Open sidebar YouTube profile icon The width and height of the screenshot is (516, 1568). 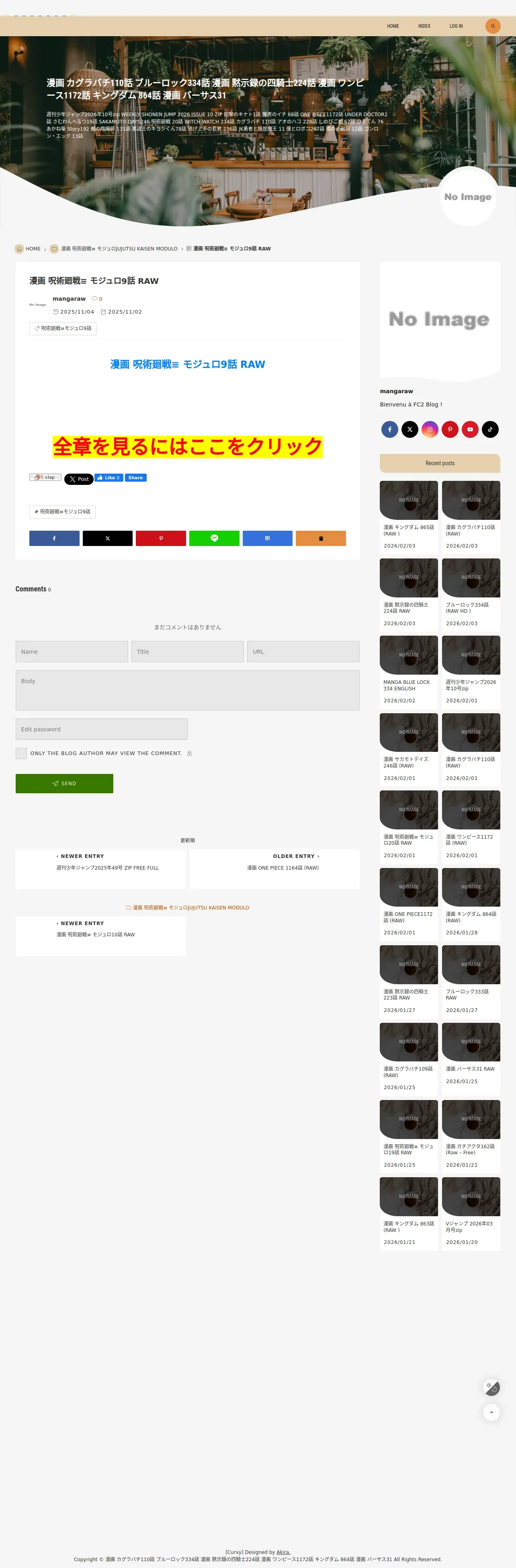click(470, 429)
